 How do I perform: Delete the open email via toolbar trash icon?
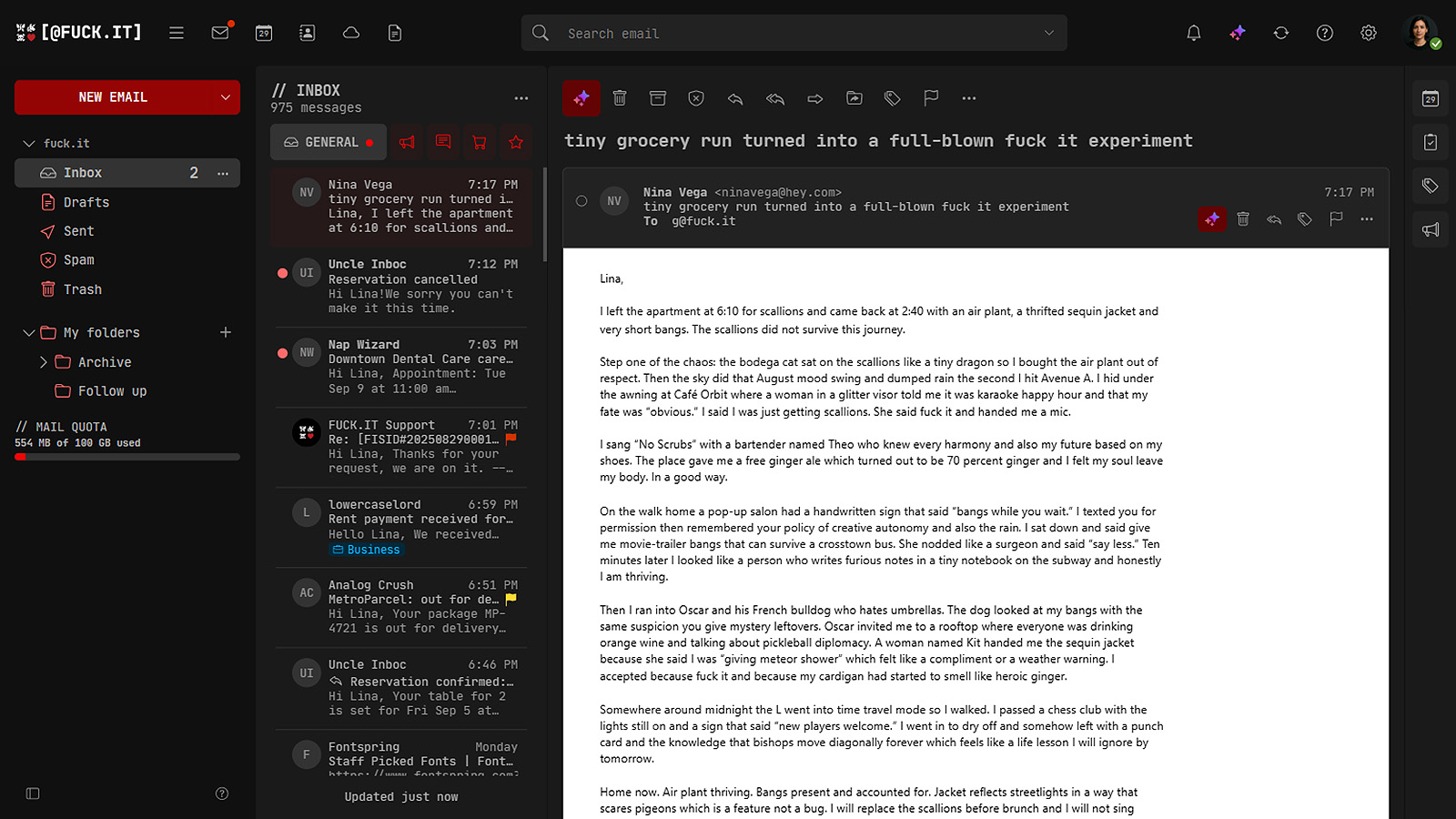click(x=620, y=98)
